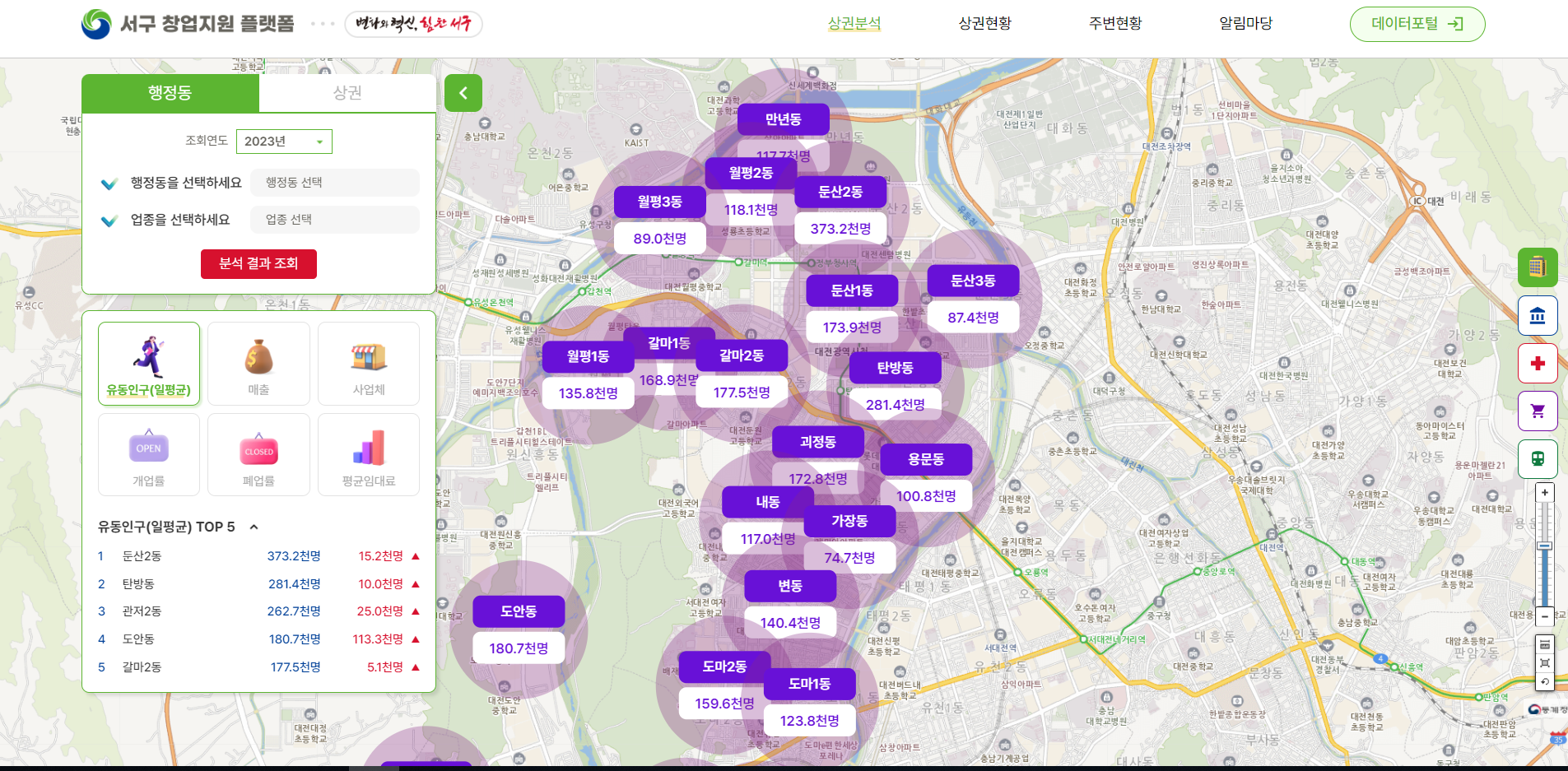Select the 폐업률 CLOSED sign card
Screen dimensions: 1568x771
point(258,454)
